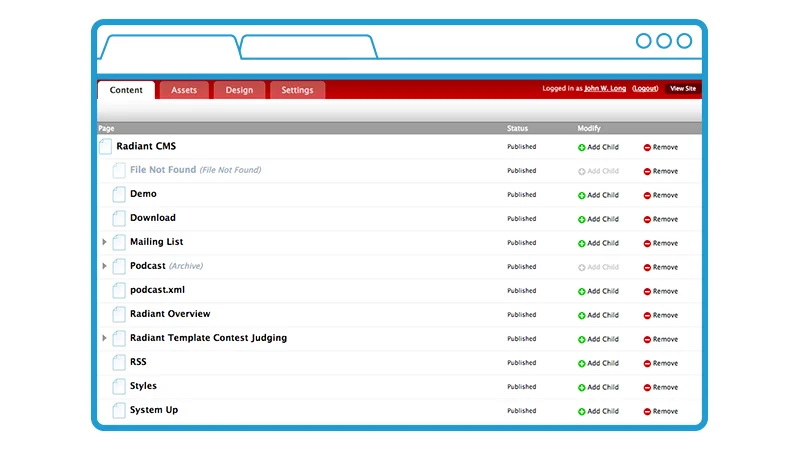Image resolution: width=800 pixels, height=450 pixels.
Task: Click the Logout link
Action: coord(645,88)
